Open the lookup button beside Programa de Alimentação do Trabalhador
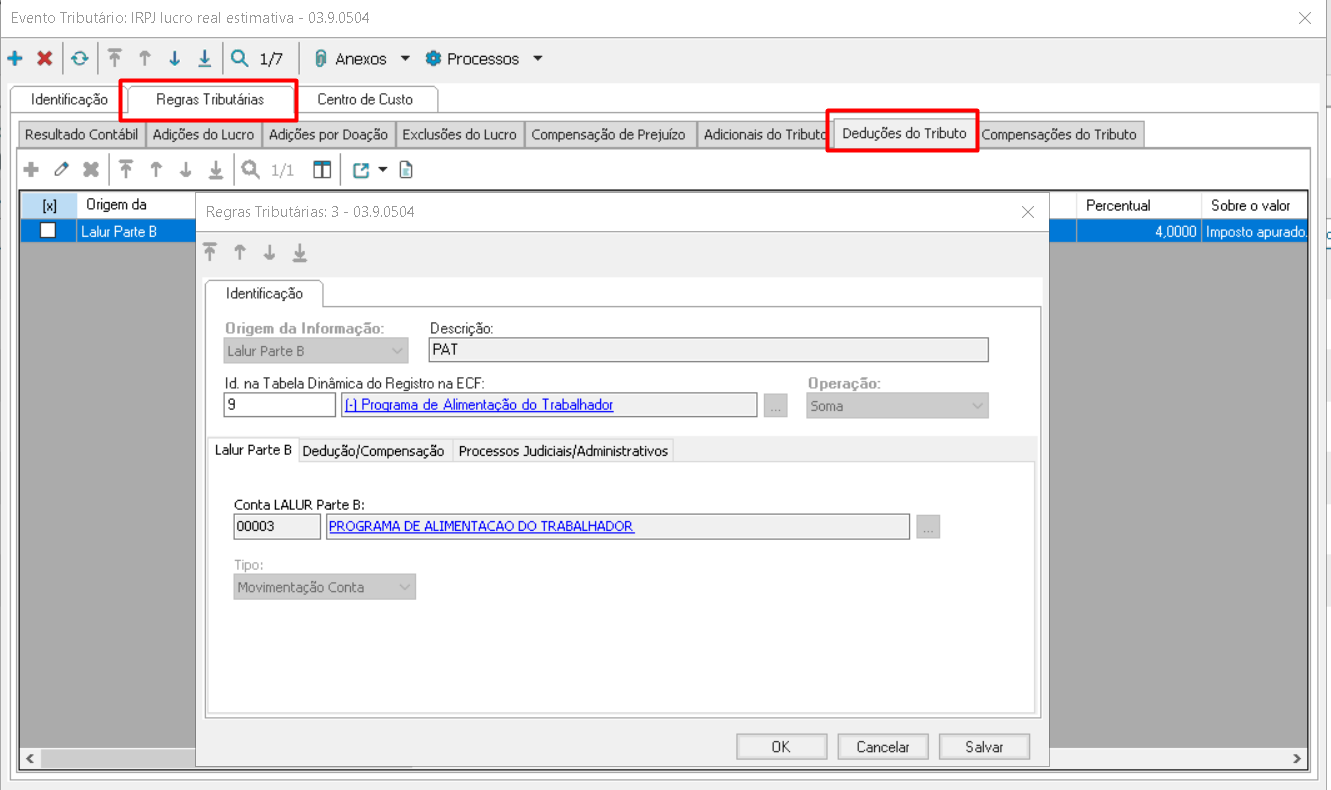 coord(775,406)
